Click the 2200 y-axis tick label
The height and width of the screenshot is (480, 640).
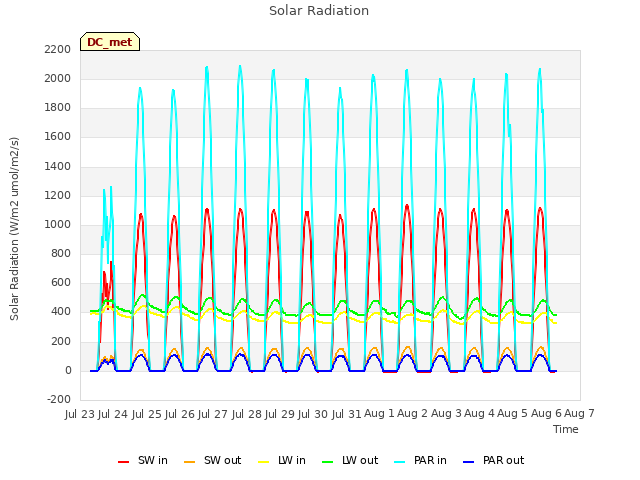pos(58,49)
